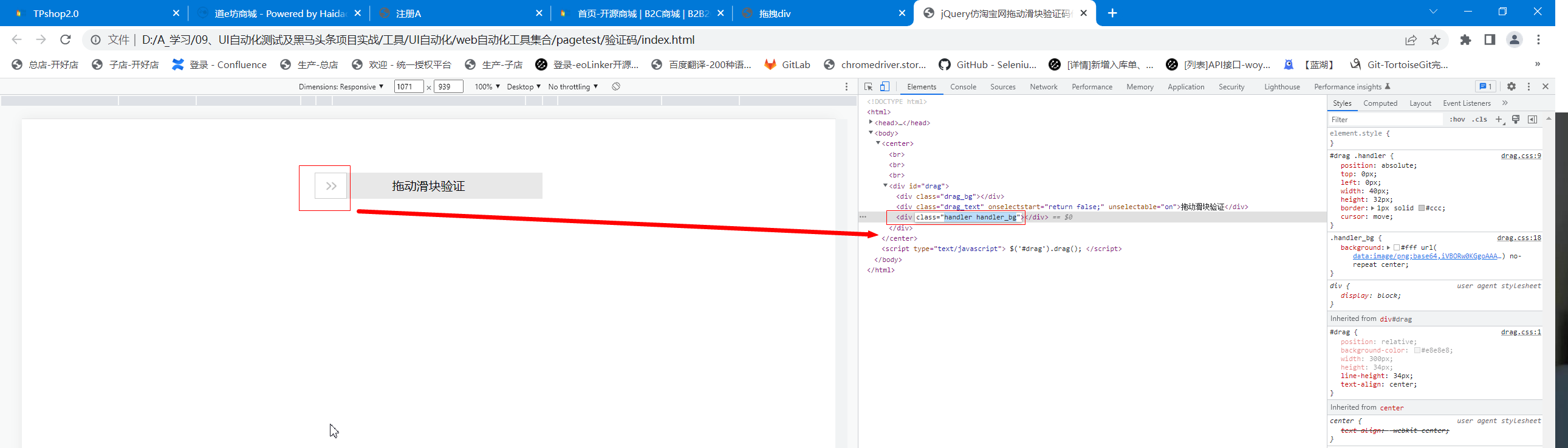Open the No throttling dropdown
Screen dimensions: 1568x448
tap(573, 86)
